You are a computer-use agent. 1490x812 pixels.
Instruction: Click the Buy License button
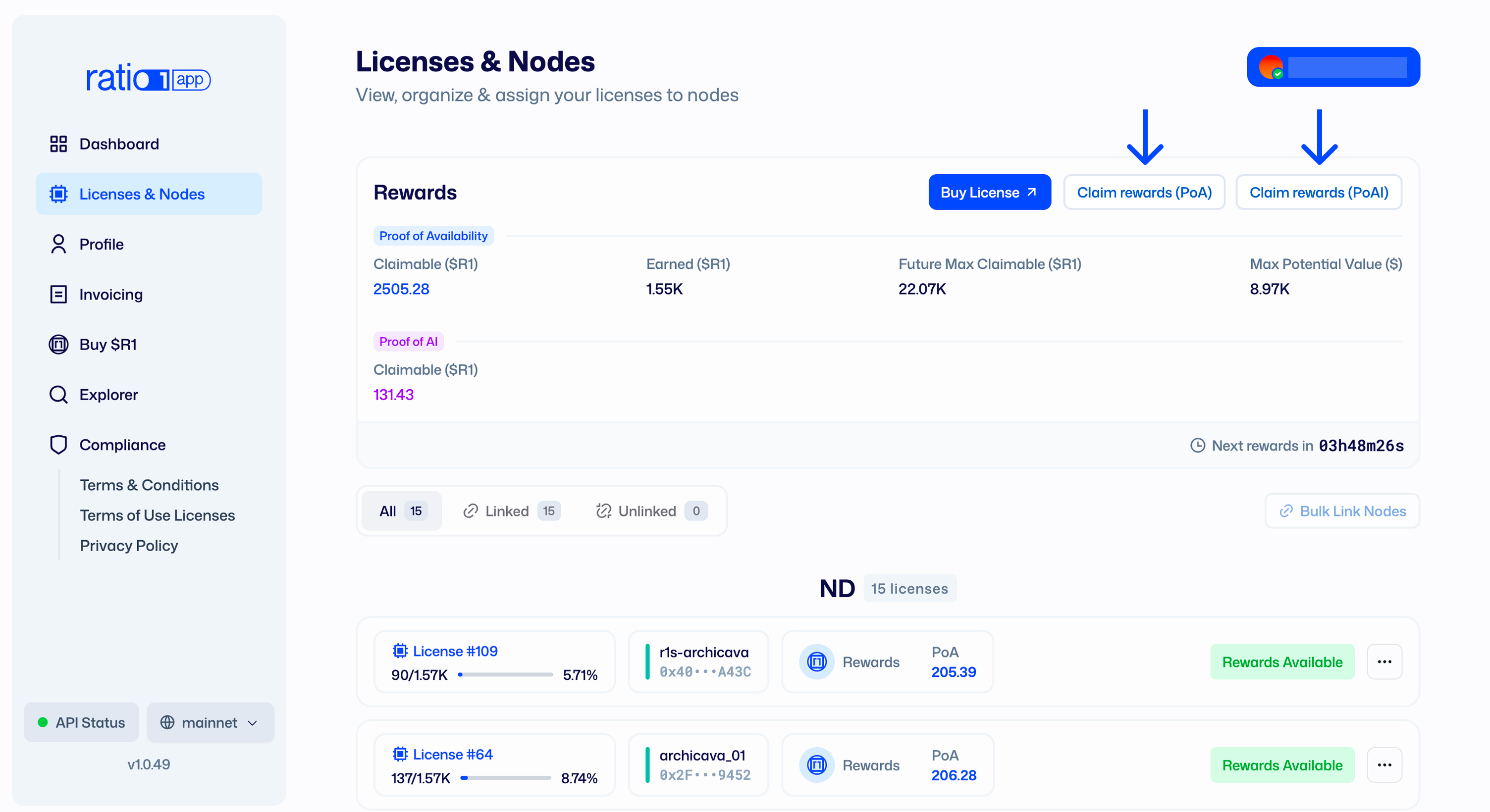(990, 192)
